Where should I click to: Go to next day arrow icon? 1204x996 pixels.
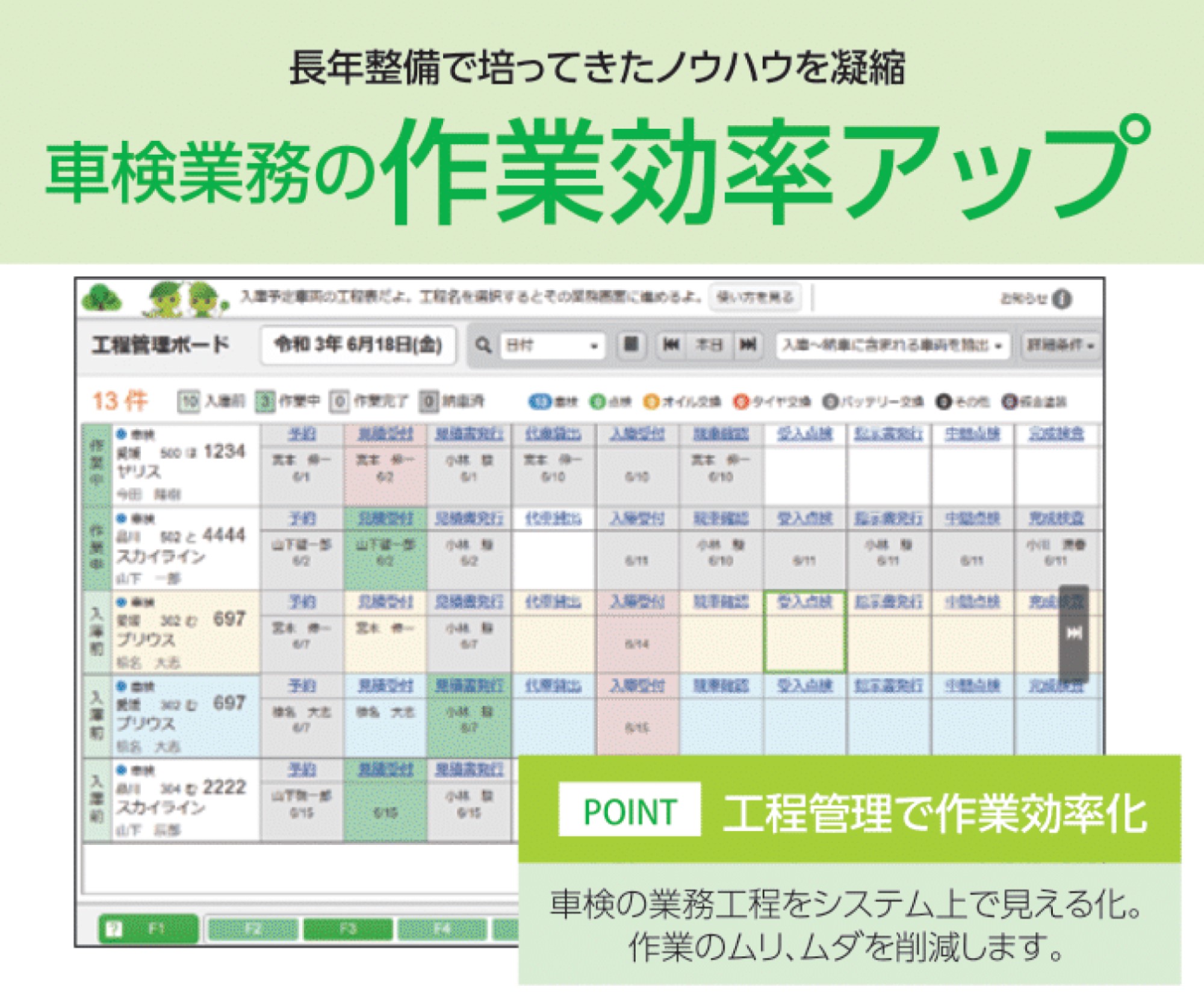[x=748, y=344]
